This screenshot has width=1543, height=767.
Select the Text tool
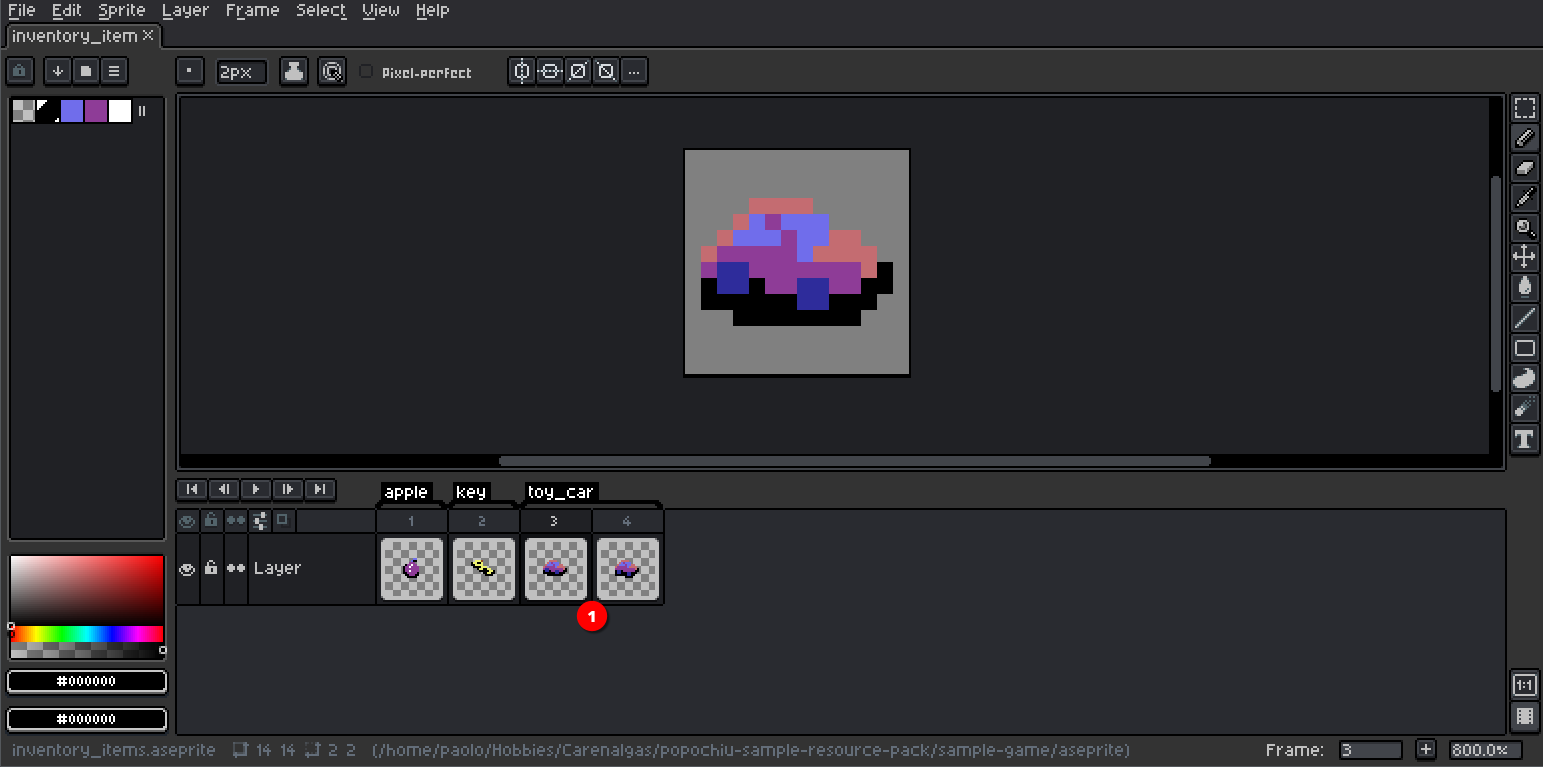[1525, 439]
